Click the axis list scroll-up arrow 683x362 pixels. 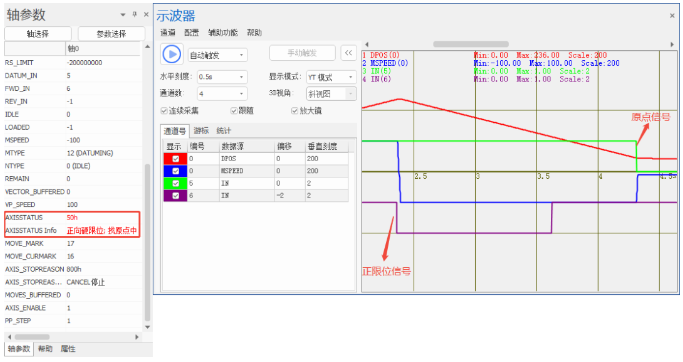click(x=148, y=46)
